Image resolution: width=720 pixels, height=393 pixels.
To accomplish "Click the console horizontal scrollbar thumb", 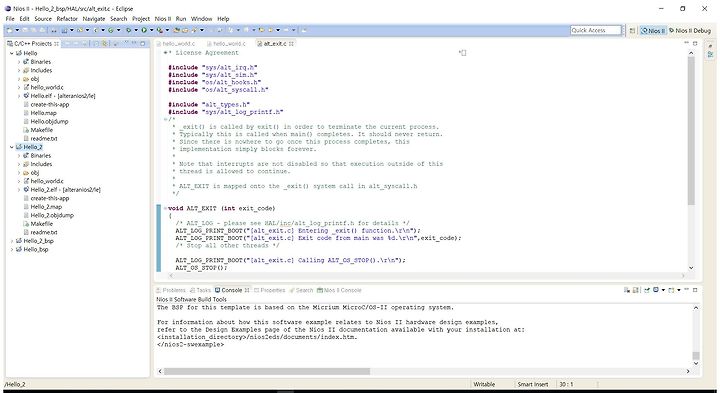I will (266, 371).
